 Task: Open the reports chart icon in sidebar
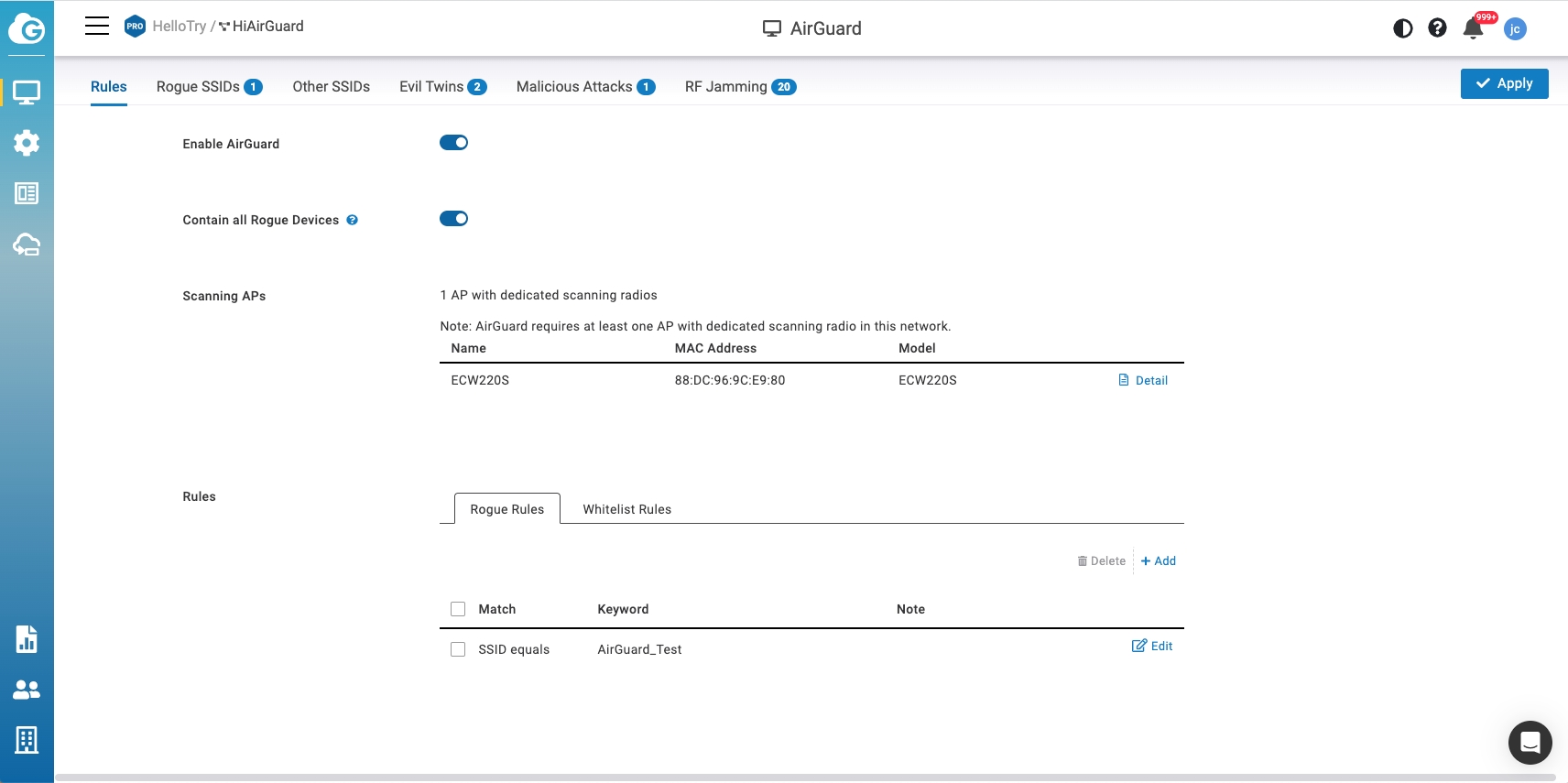[x=27, y=639]
